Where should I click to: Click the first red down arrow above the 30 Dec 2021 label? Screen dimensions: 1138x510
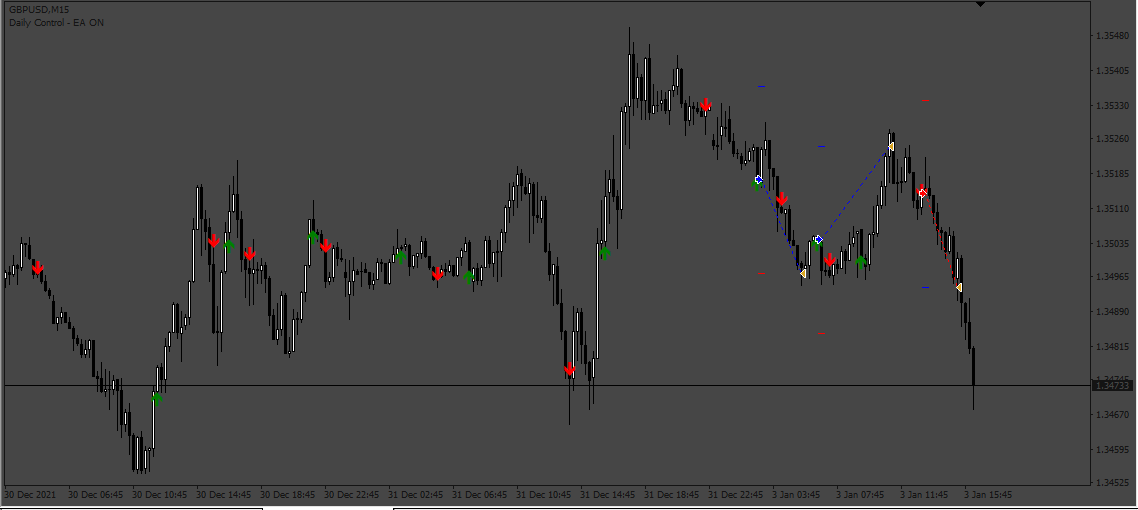[38, 268]
